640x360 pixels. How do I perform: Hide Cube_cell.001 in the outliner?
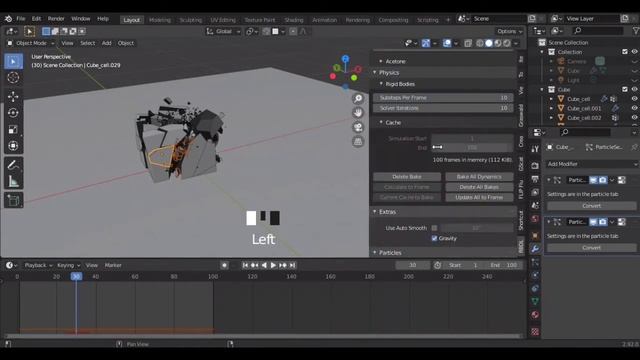(634, 108)
